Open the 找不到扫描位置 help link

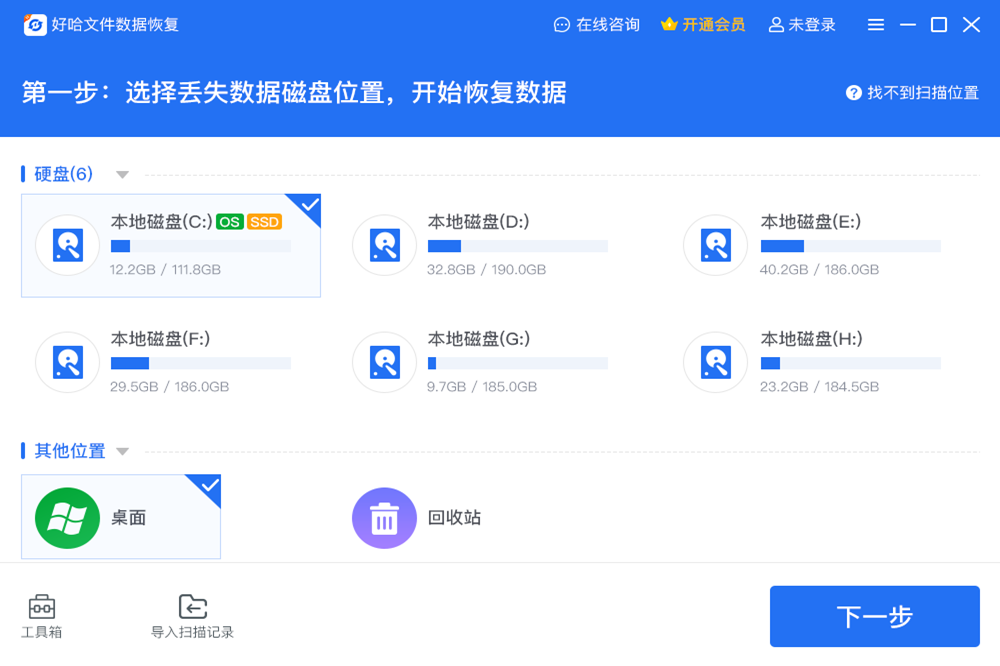coord(921,93)
